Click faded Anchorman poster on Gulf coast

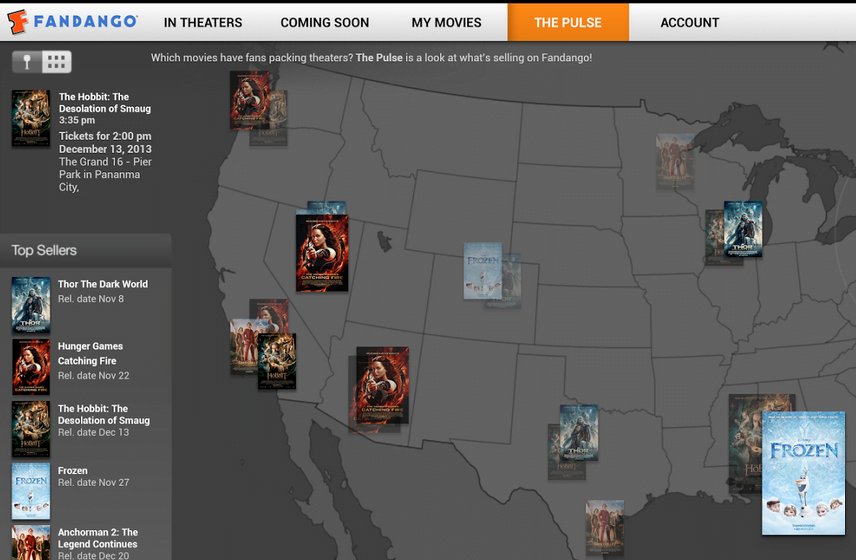click(x=604, y=528)
